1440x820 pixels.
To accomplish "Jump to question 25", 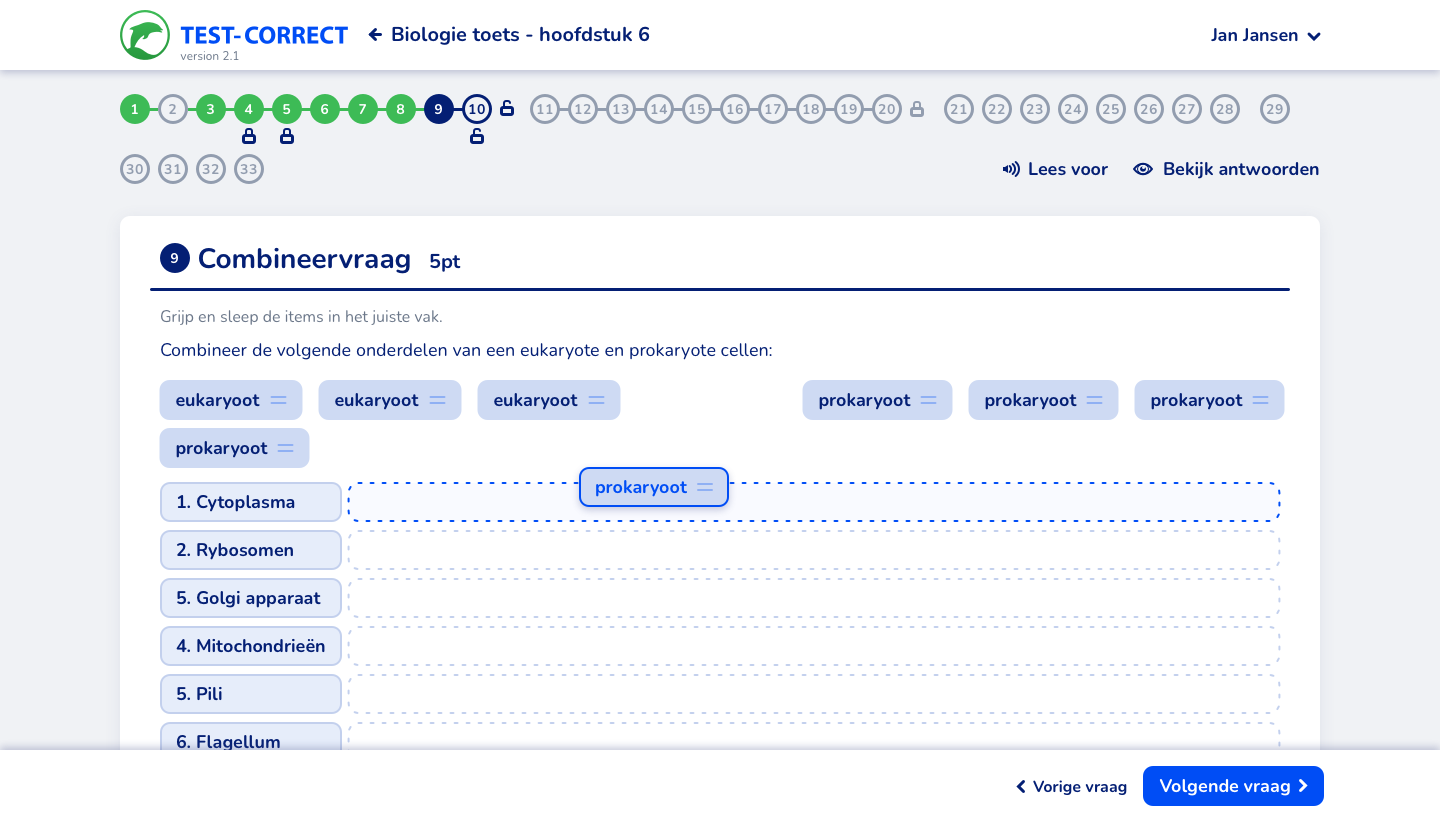I will coord(1111,109).
